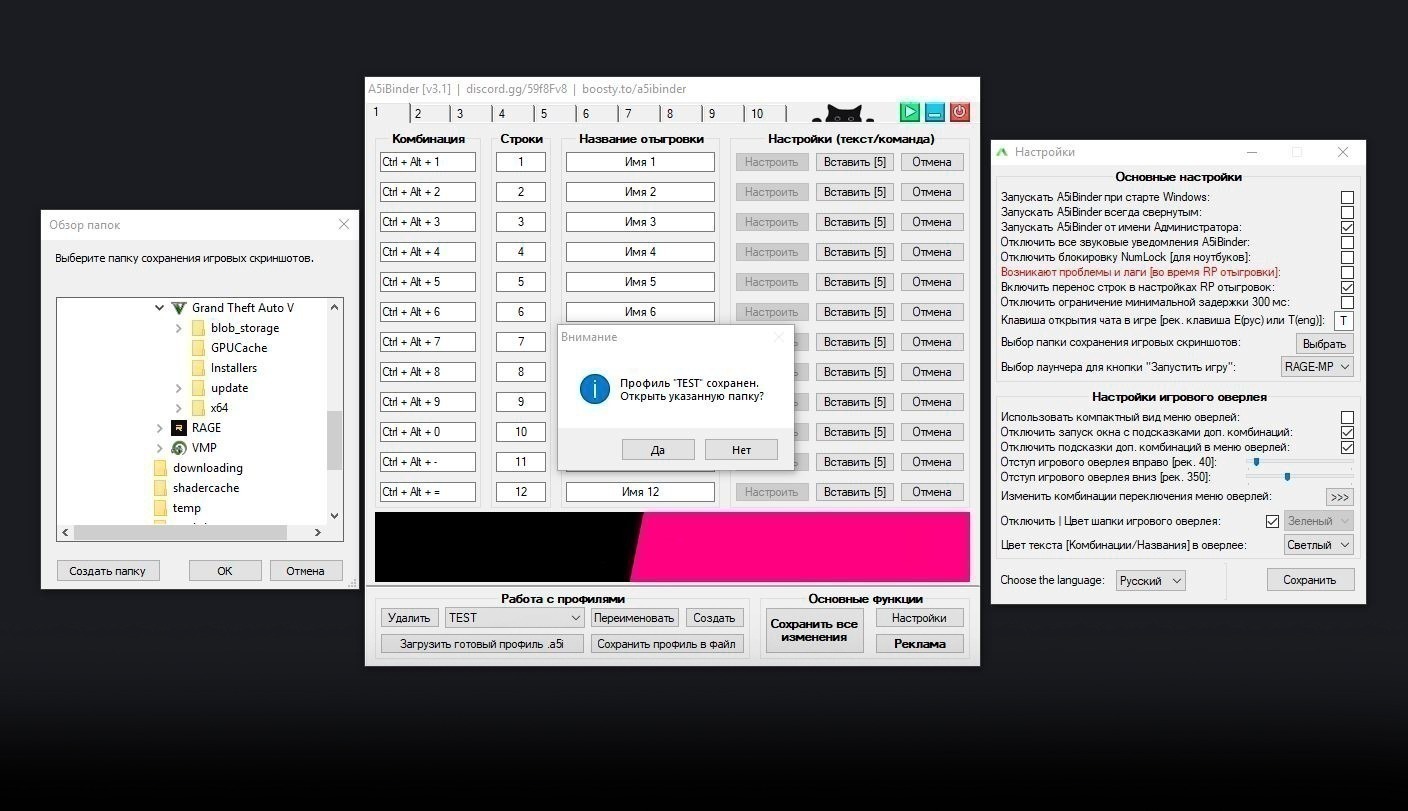
Task: Click the blue minimize-to-tray icon in A5iBinder
Action: tap(934, 112)
